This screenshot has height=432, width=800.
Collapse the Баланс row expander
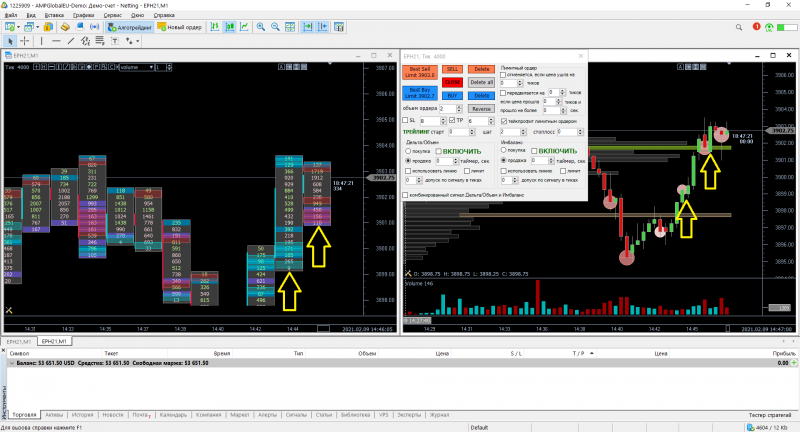click(x=12, y=363)
